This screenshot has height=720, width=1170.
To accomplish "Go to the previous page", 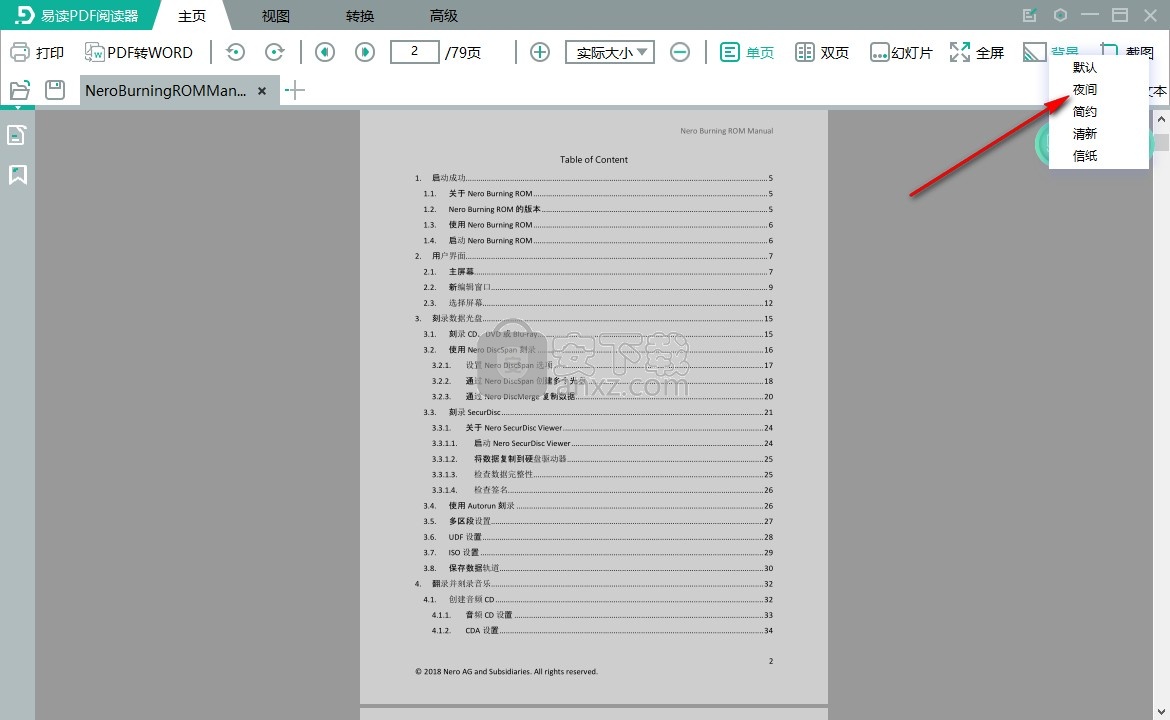I will click(x=325, y=52).
